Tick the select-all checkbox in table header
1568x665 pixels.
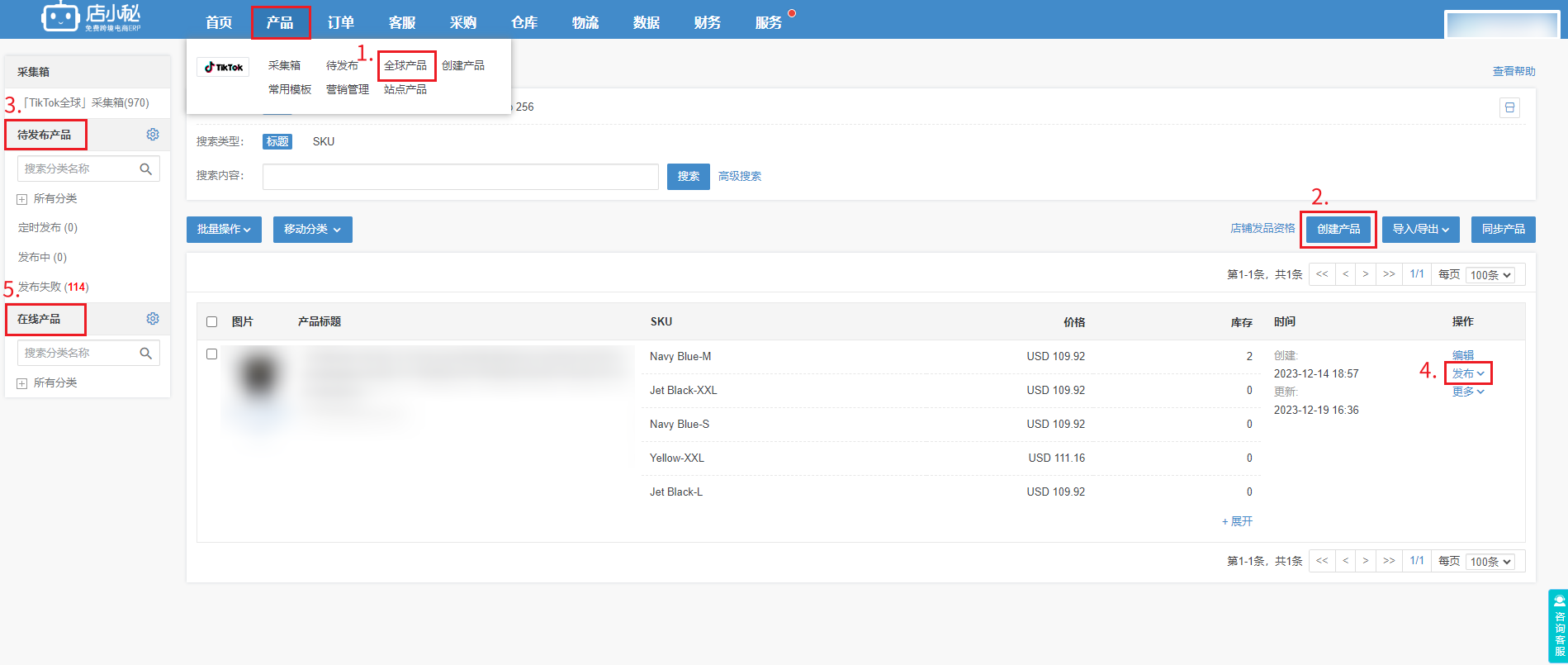click(x=212, y=322)
